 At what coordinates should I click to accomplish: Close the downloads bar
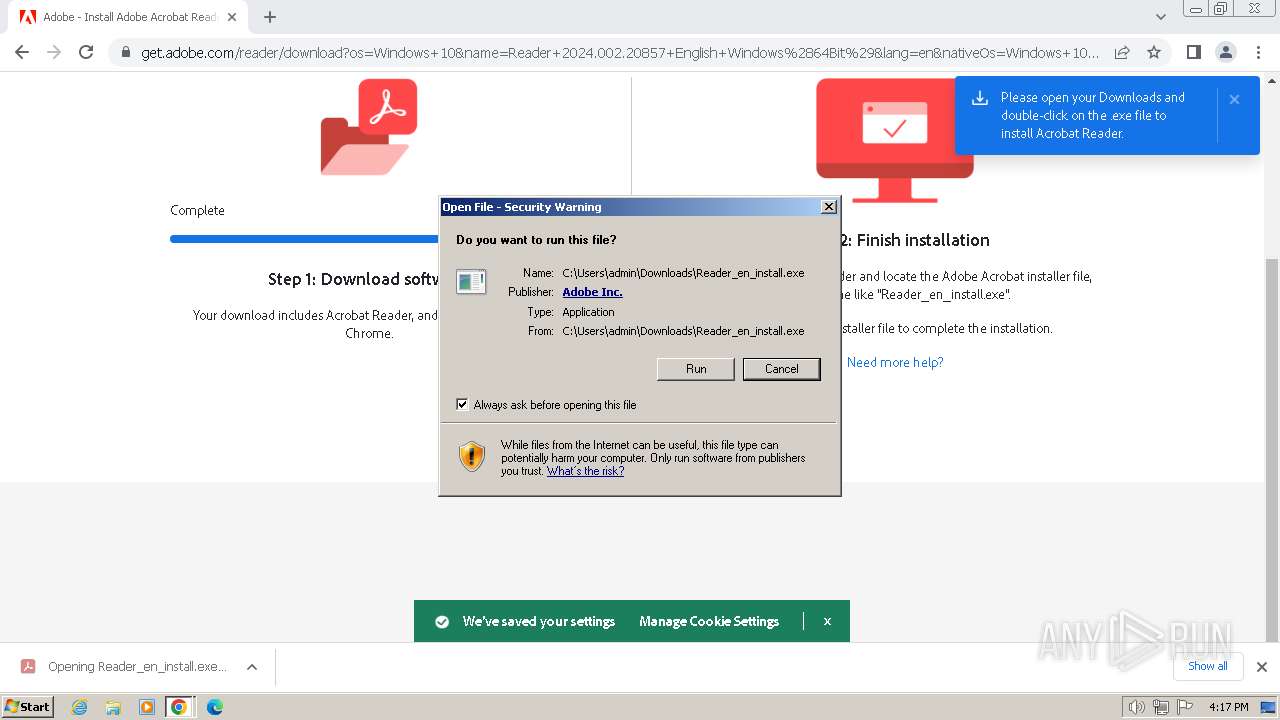1261,667
